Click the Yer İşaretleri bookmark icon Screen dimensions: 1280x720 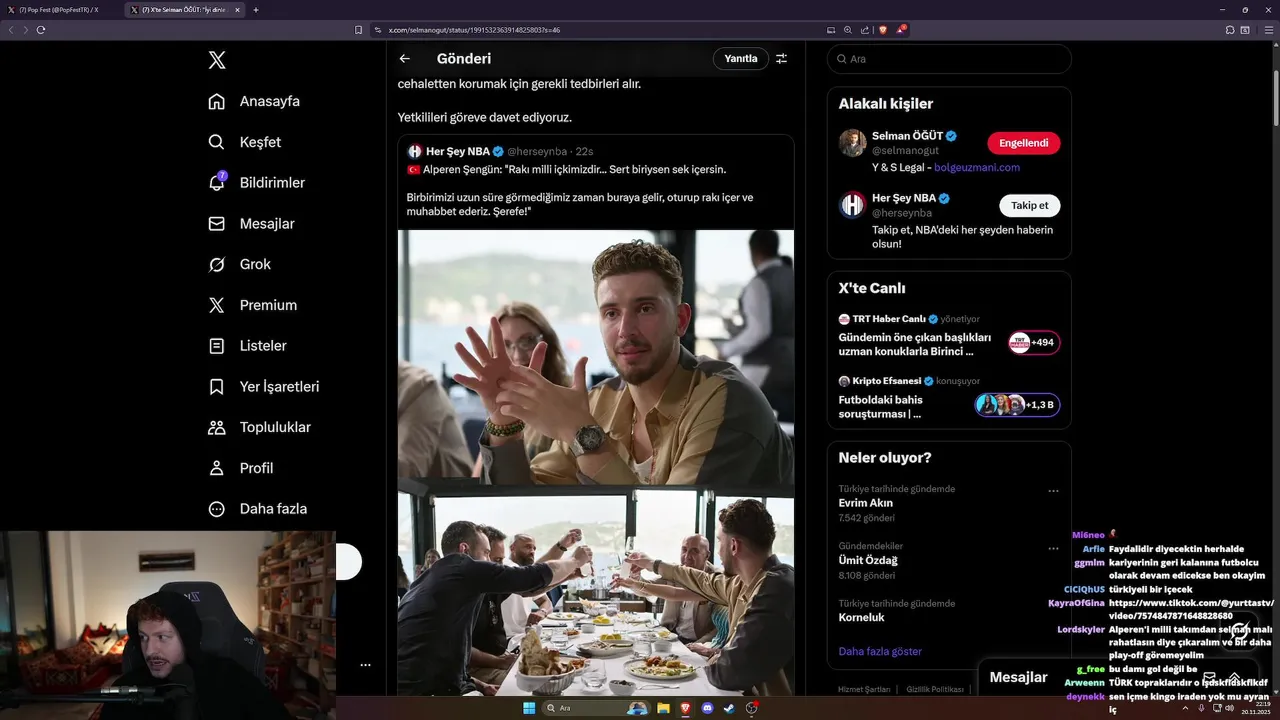click(x=216, y=386)
